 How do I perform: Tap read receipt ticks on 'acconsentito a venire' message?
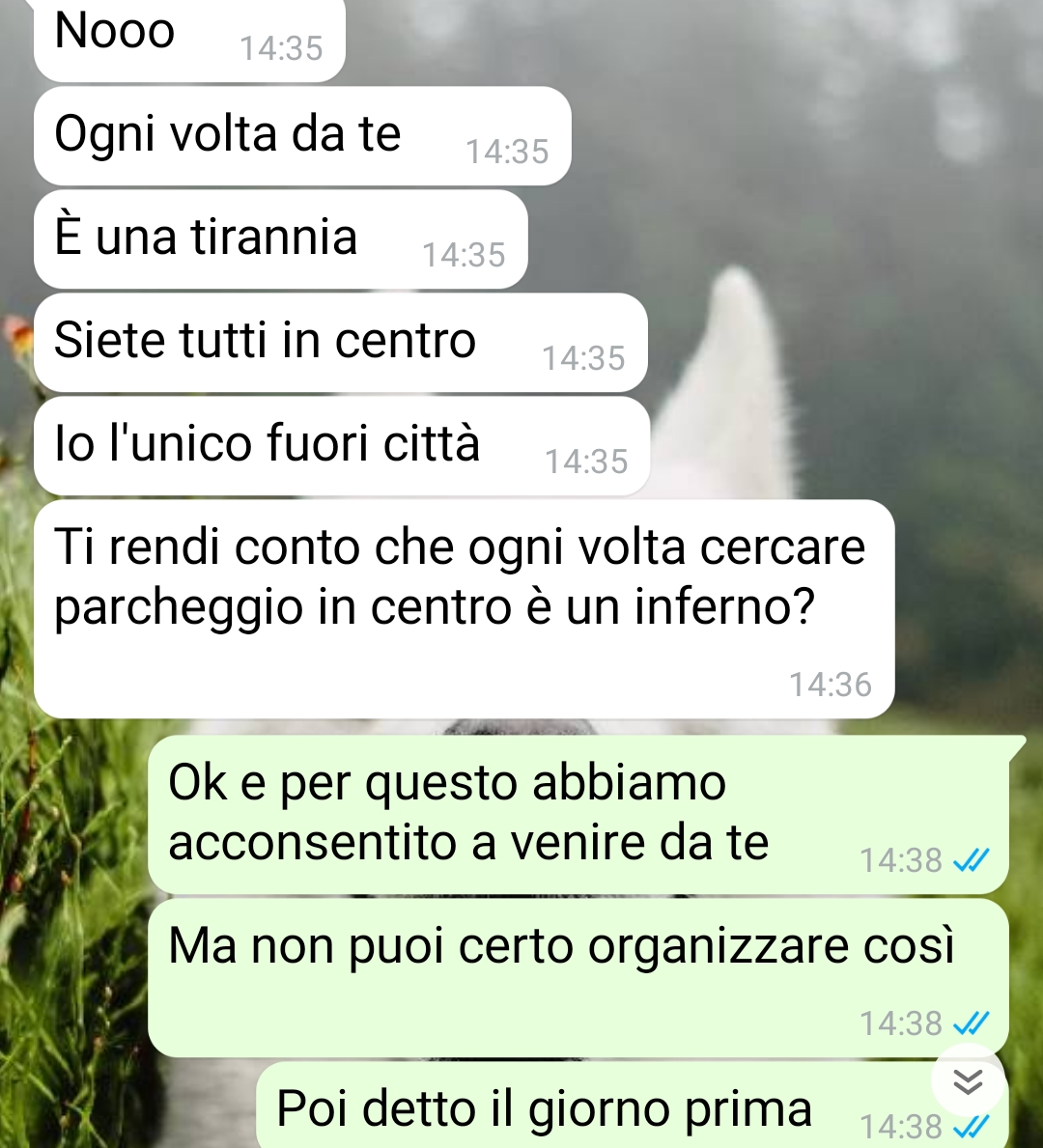(972, 860)
